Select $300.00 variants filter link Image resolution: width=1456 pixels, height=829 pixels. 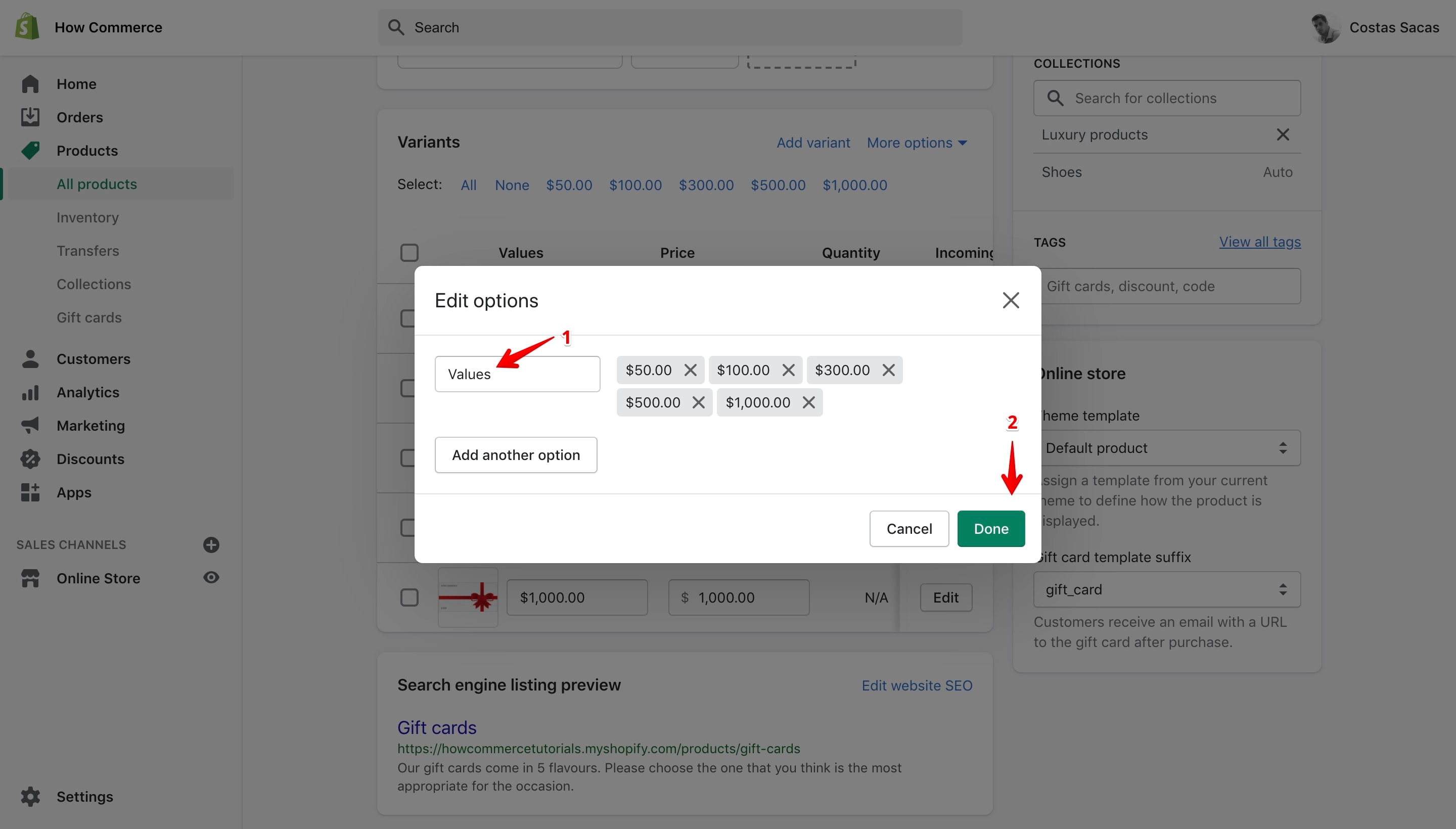(x=706, y=185)
